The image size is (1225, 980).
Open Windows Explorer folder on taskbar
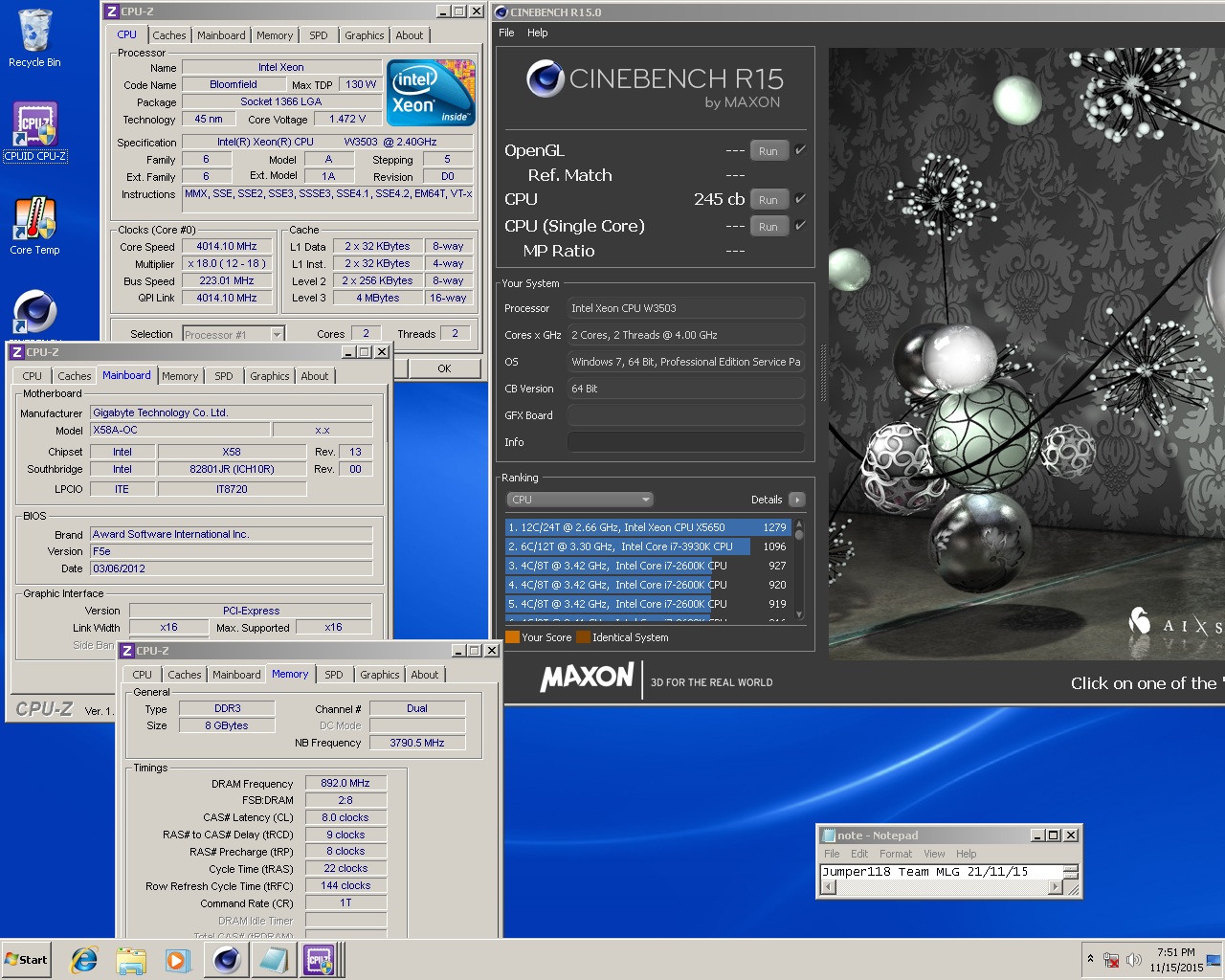point(131,960)
